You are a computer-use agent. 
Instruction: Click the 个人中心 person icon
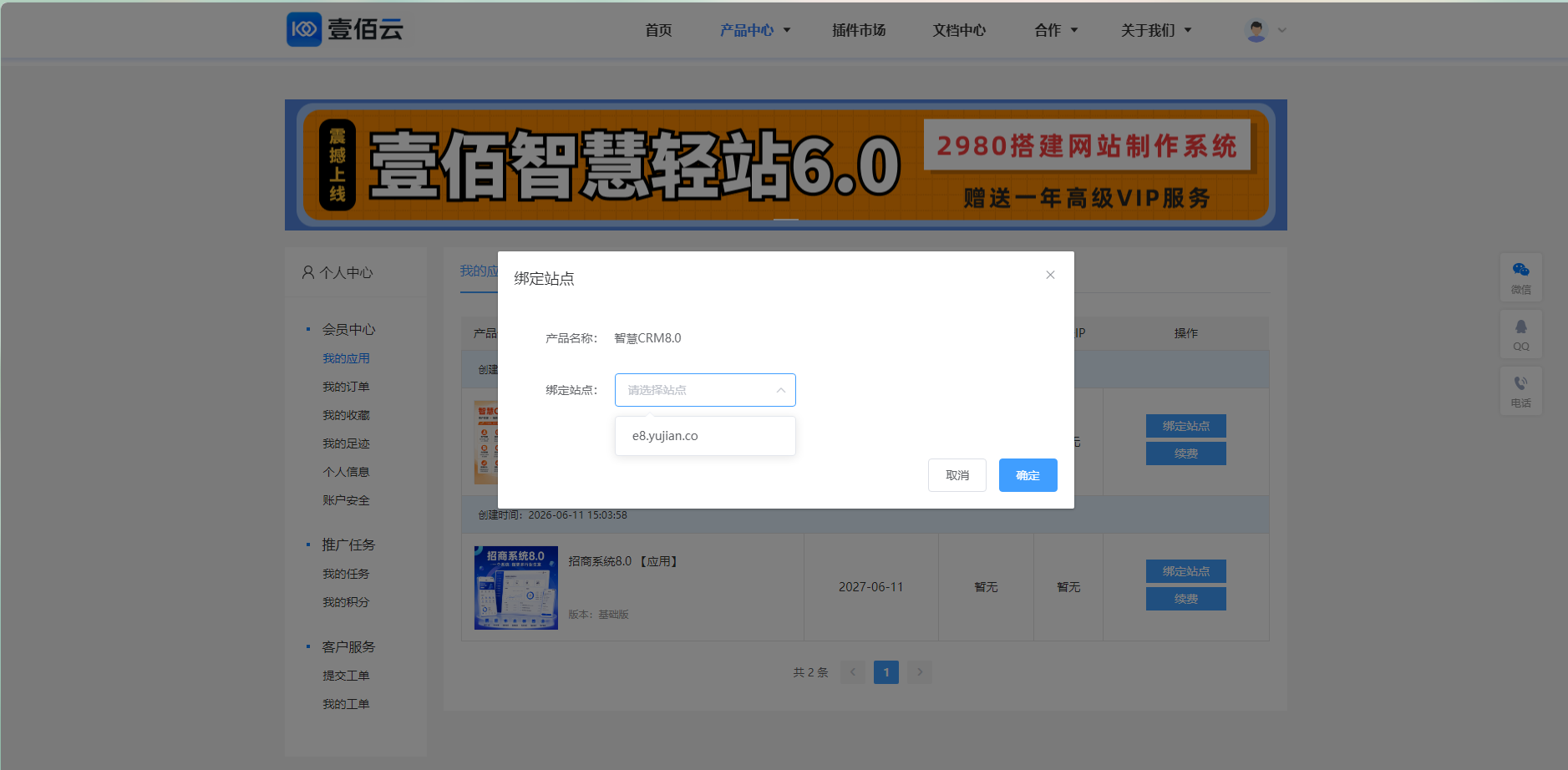(308, 272)
